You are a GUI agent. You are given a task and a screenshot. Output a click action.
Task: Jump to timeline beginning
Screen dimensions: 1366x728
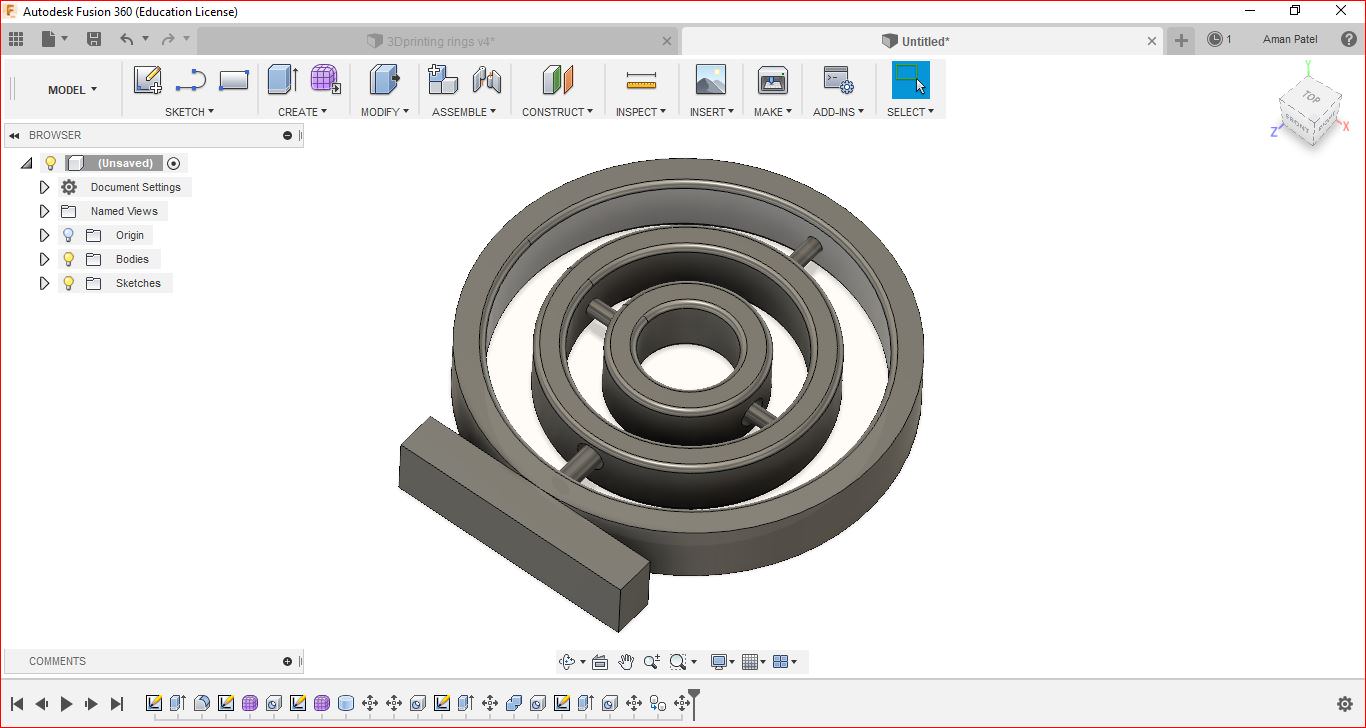pos(17,704)
